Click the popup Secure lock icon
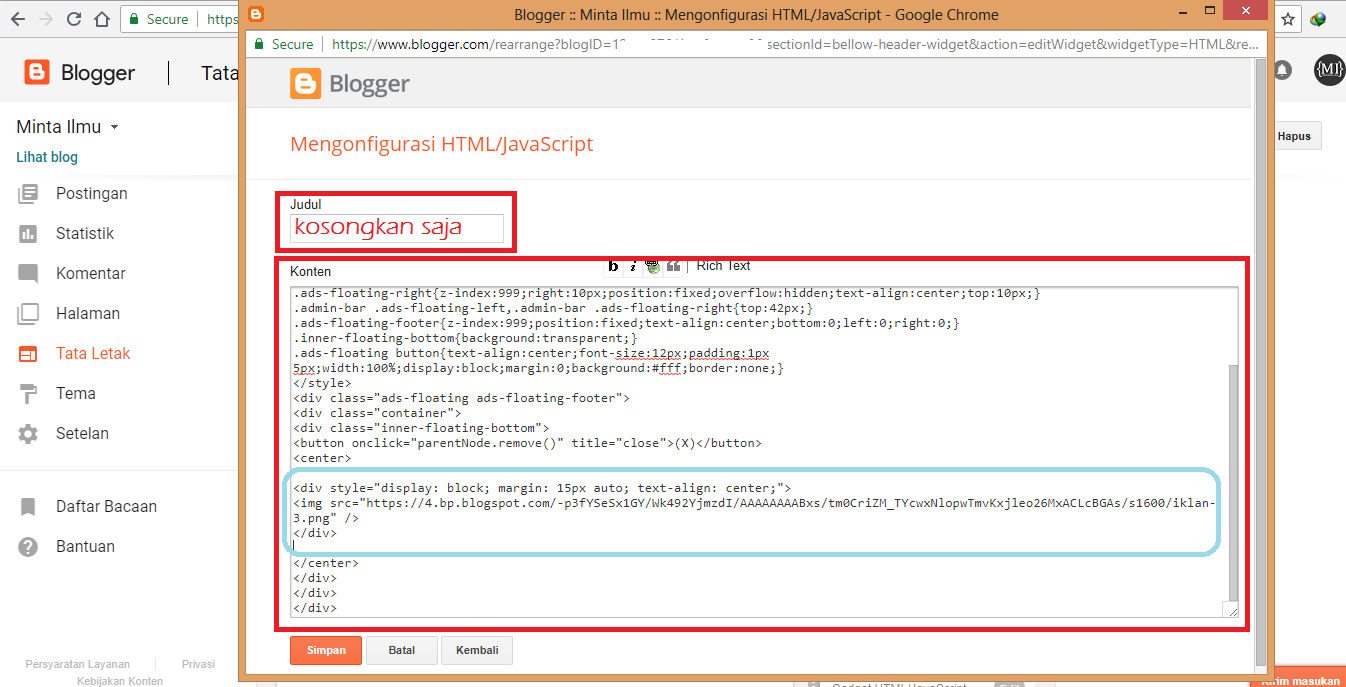 259,44
